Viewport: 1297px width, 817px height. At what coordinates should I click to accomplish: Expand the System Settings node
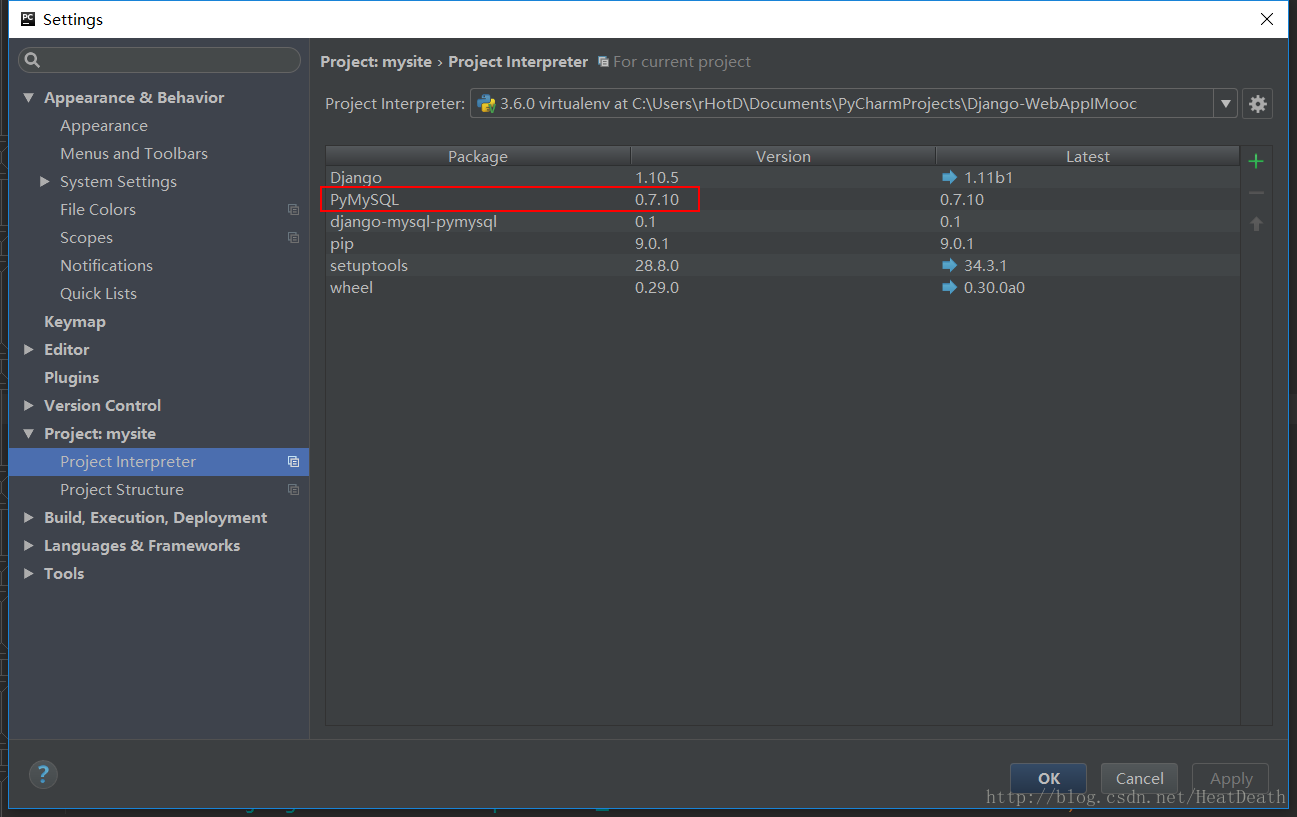pyautogui.click(x=44, y=182)
